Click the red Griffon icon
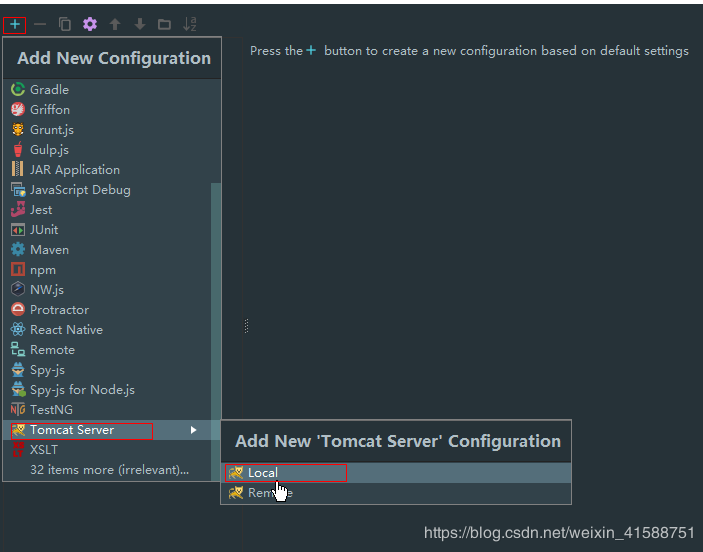This screenshot has height=552, width=703. [x=18, y=109]
